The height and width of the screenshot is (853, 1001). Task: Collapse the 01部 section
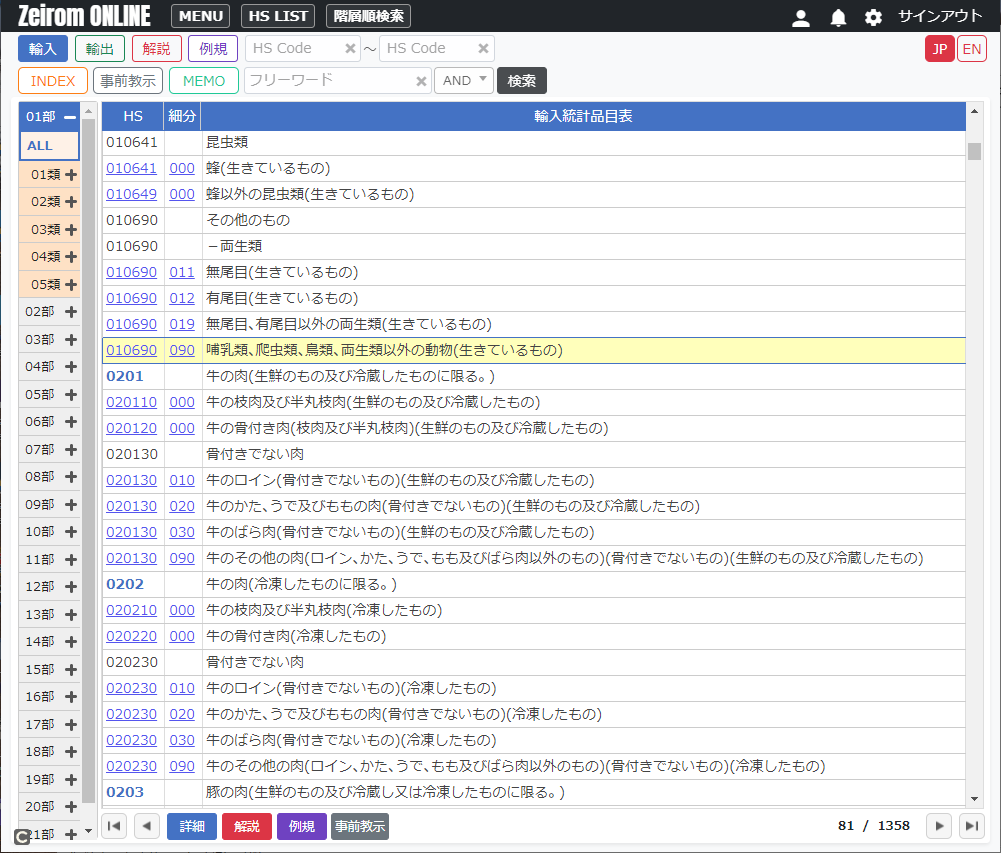pyautogui.click(x=70, y=117)
